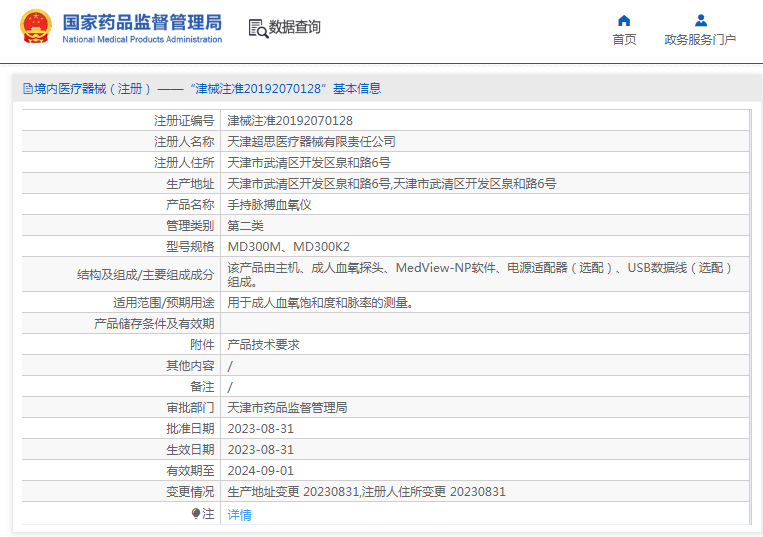Click the 注册证编号 row label
Screen dimensions: 763x537
tap(184, 121)
